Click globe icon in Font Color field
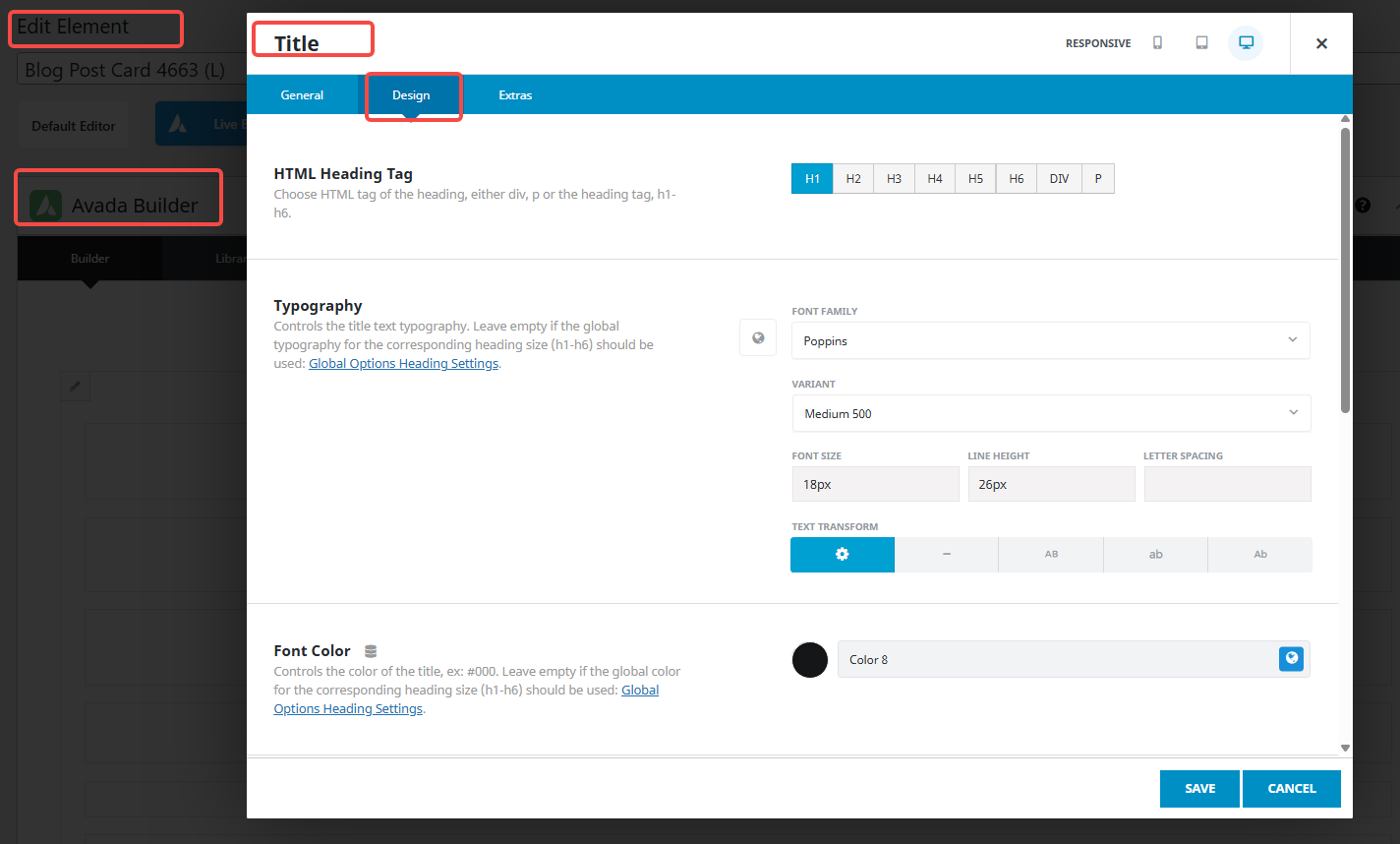This screenshot has height=844, width=1400. (1291, 659)
